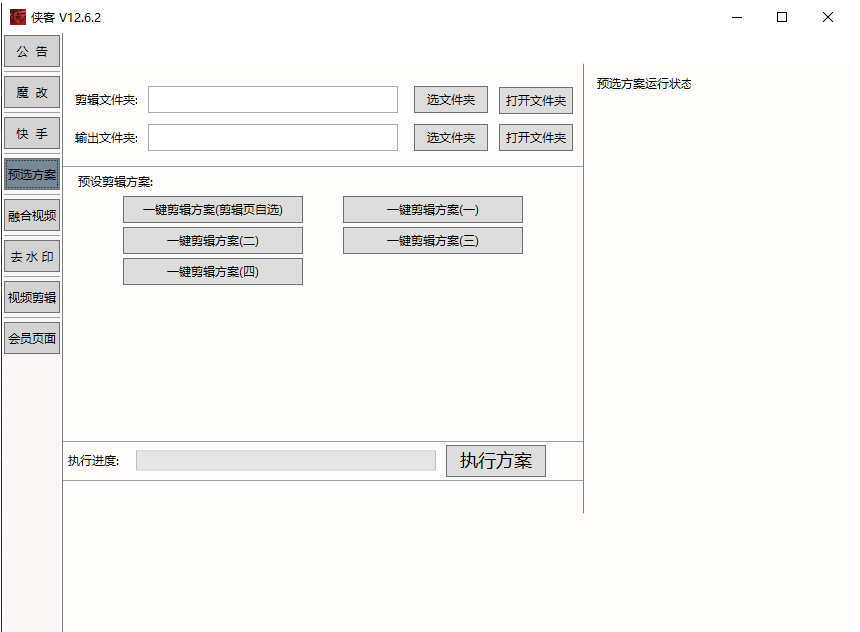Go to the 视频剪辑 editing page
The height and width of the screenshot is (632, 860).
coord(31,296)
